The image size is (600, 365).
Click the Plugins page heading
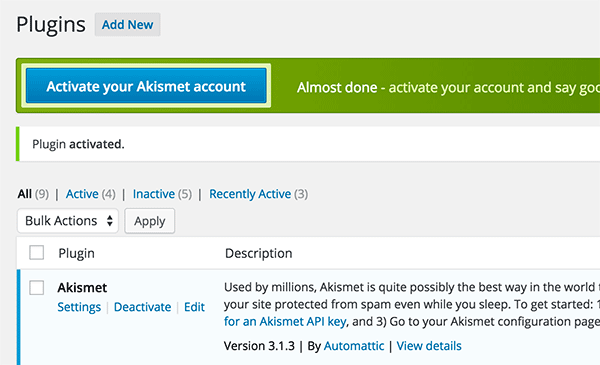(51, 25)
